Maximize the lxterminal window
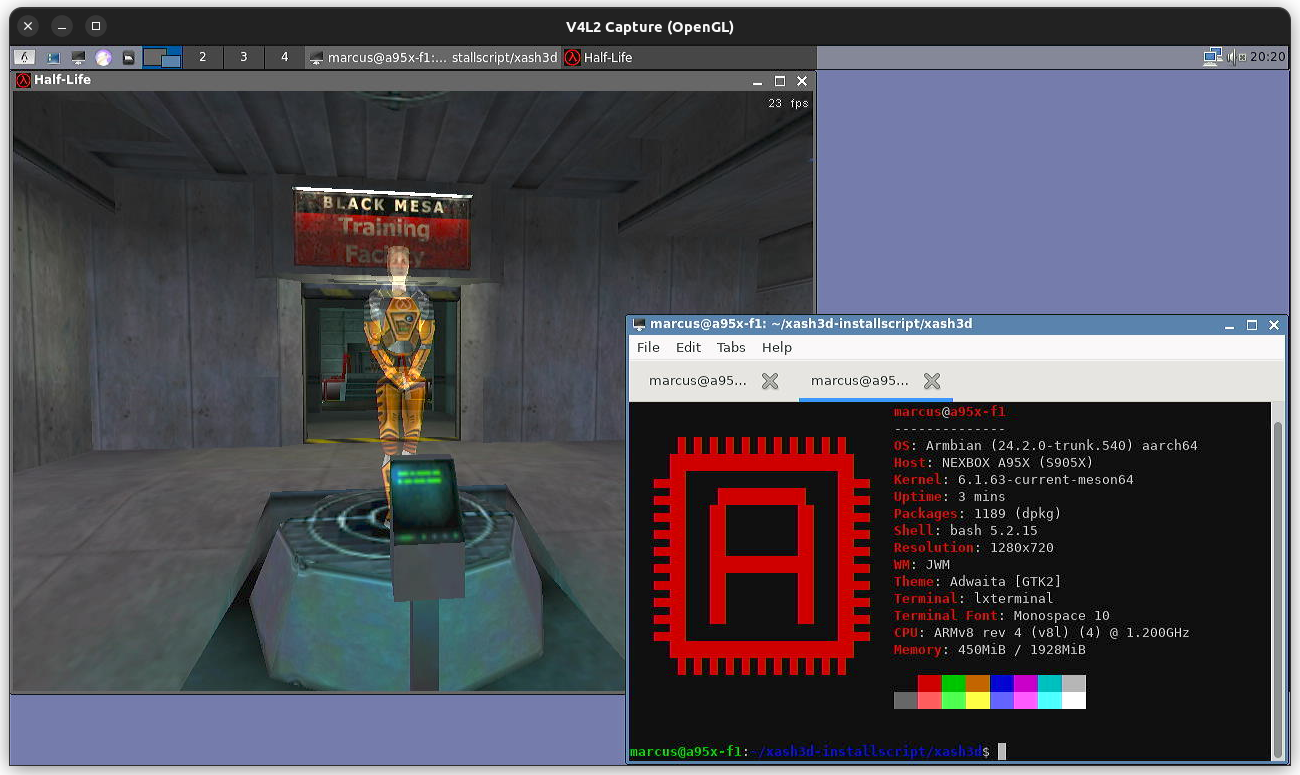The width and height of the screenshot is (1300, 775). click(1252, 325)
